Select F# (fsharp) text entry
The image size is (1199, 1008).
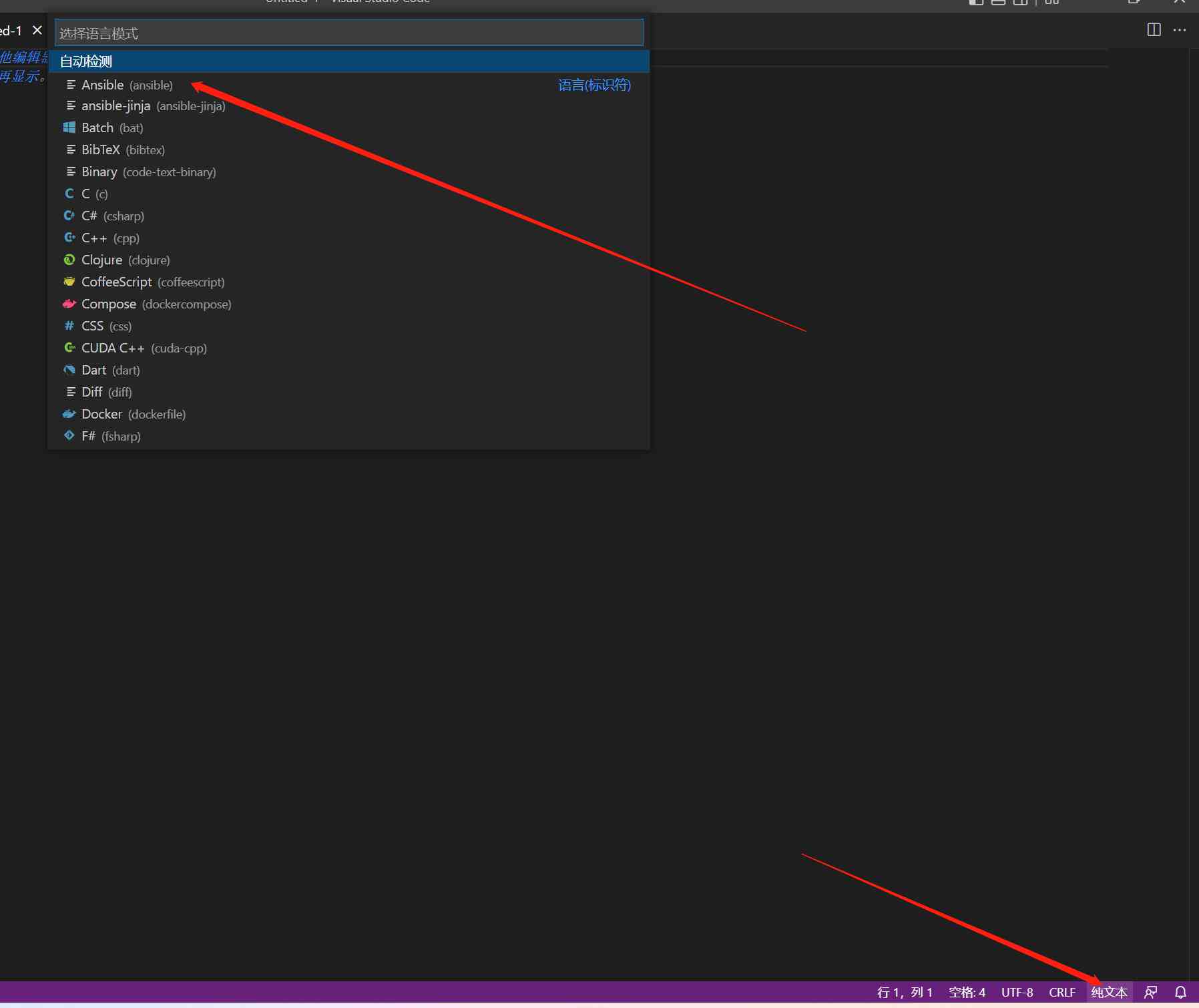[x=111, y=436]
